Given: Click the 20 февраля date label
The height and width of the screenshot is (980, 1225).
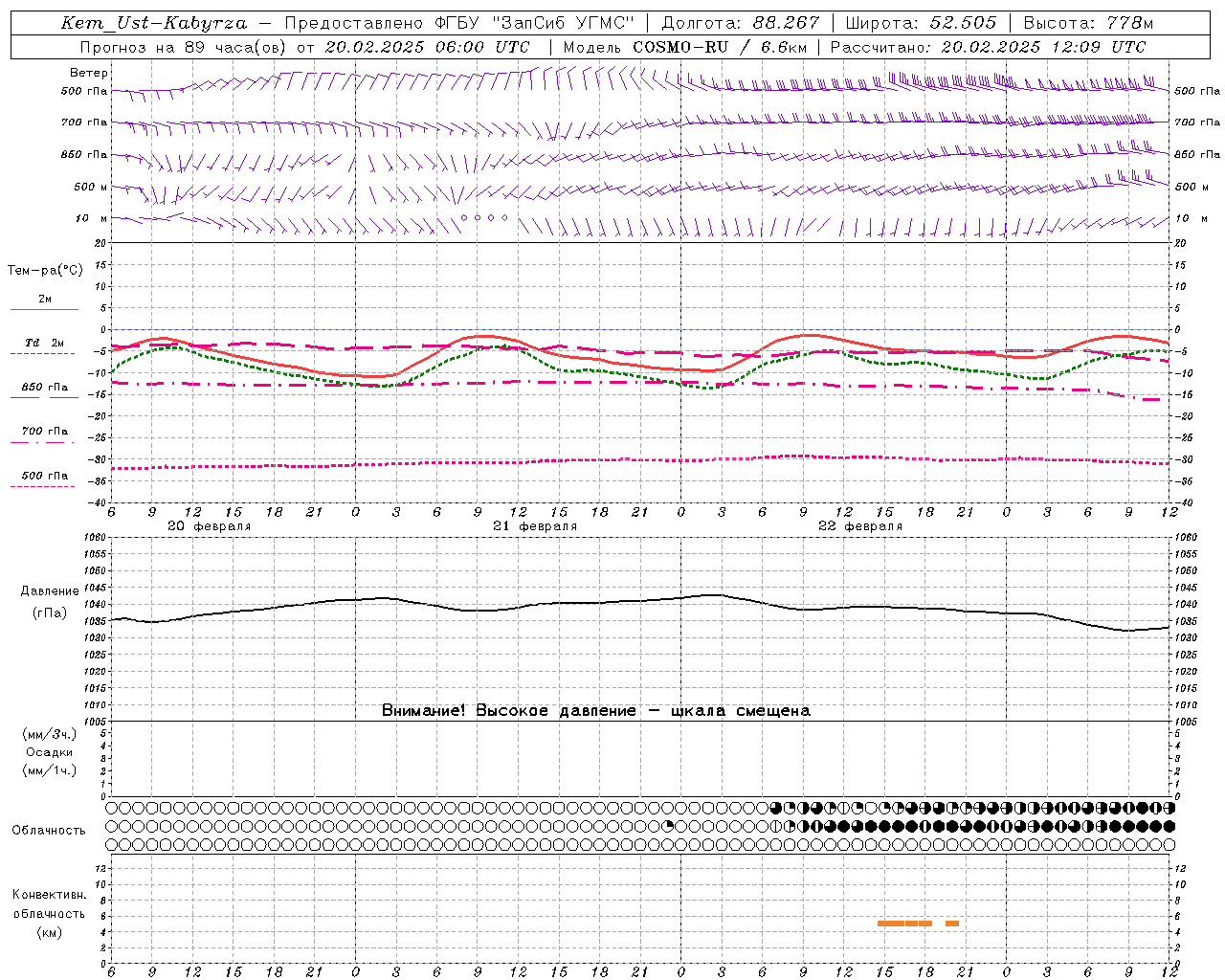Looking at the screenshot, I should pyautogui.click(x=210, y=526).
